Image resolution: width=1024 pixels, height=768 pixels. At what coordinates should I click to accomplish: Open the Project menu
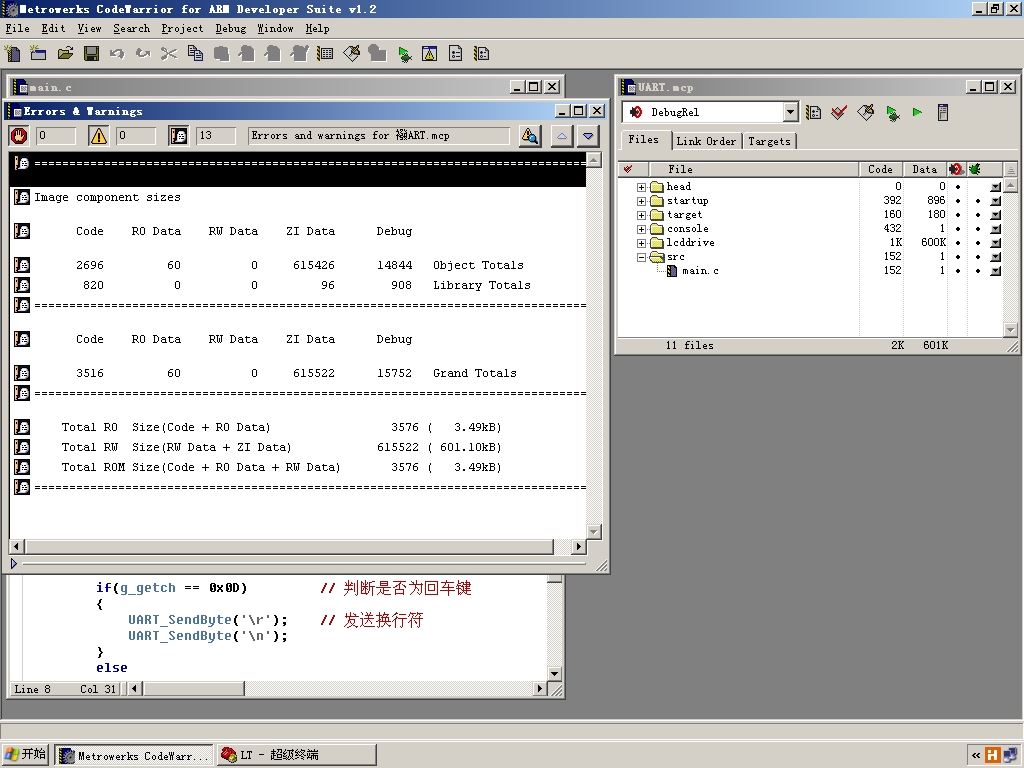pos(182,29)
